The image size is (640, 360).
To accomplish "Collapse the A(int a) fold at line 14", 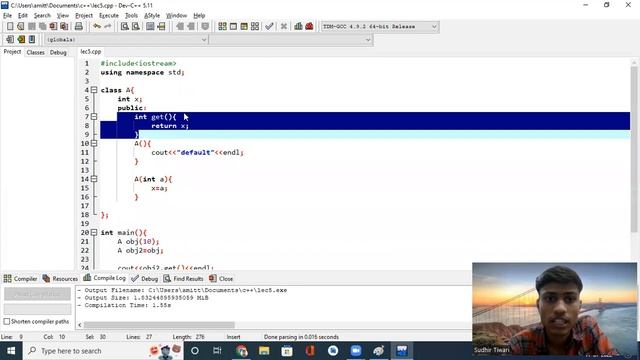I will (94, 179).
